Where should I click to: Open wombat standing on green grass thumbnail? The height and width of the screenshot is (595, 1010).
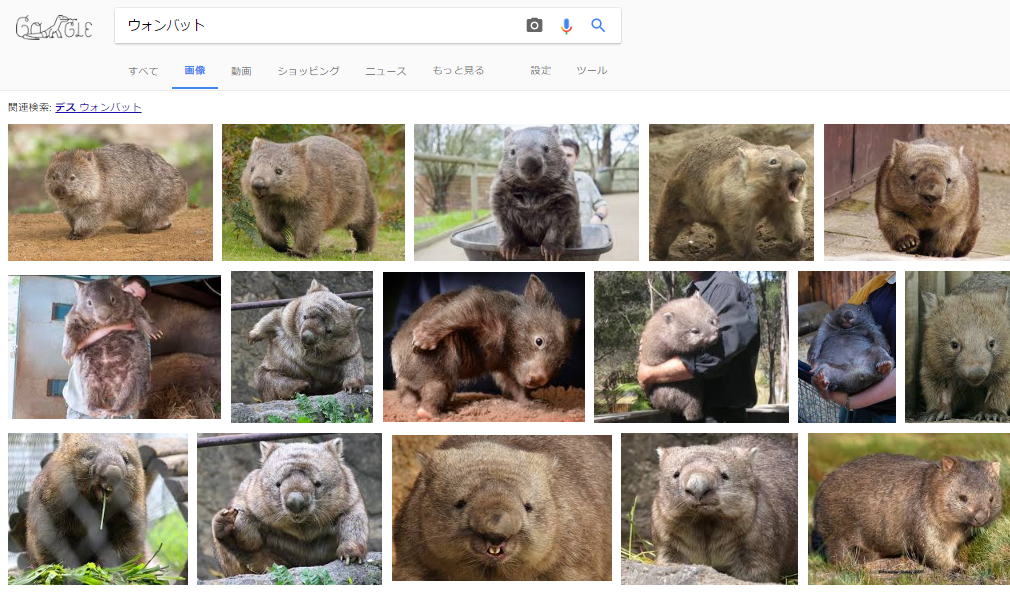[313, 193]
